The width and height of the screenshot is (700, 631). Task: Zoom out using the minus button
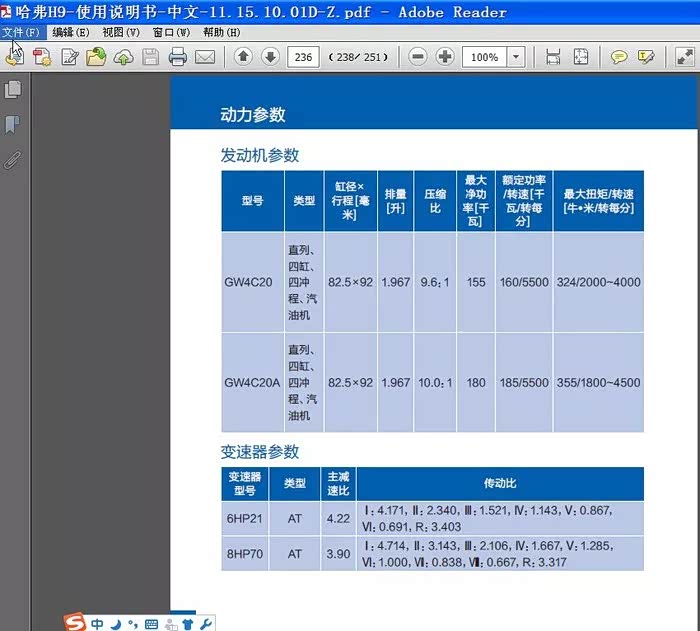coord(419,57)
